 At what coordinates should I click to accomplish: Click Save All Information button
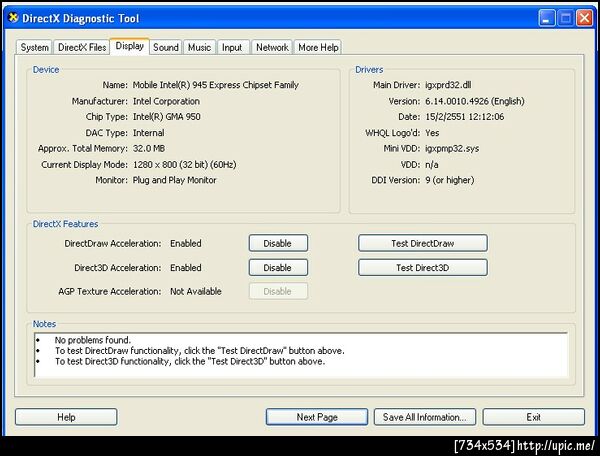click(425, 417)
